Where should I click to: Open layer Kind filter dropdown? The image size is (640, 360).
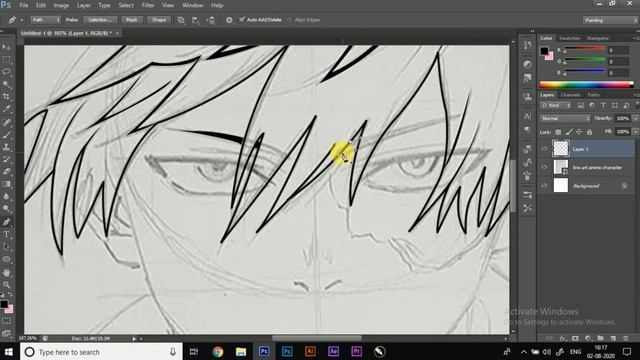[x=556, y=105]
